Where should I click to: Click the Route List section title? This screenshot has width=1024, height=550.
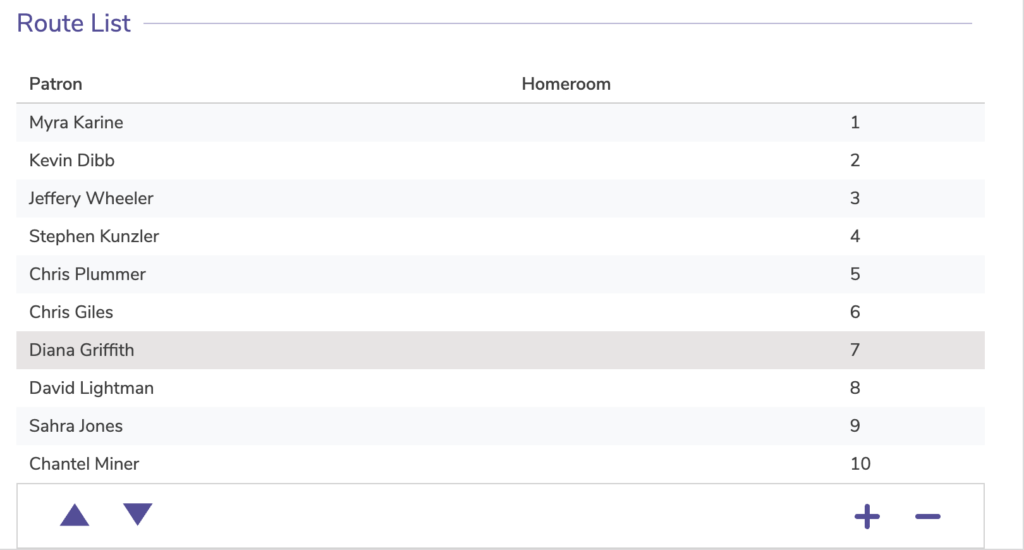click(74, 23)
